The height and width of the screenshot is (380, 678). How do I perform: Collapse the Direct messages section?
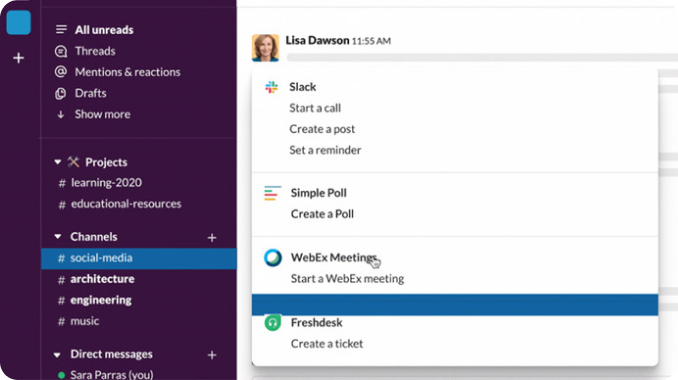click(x=57, y=354)
